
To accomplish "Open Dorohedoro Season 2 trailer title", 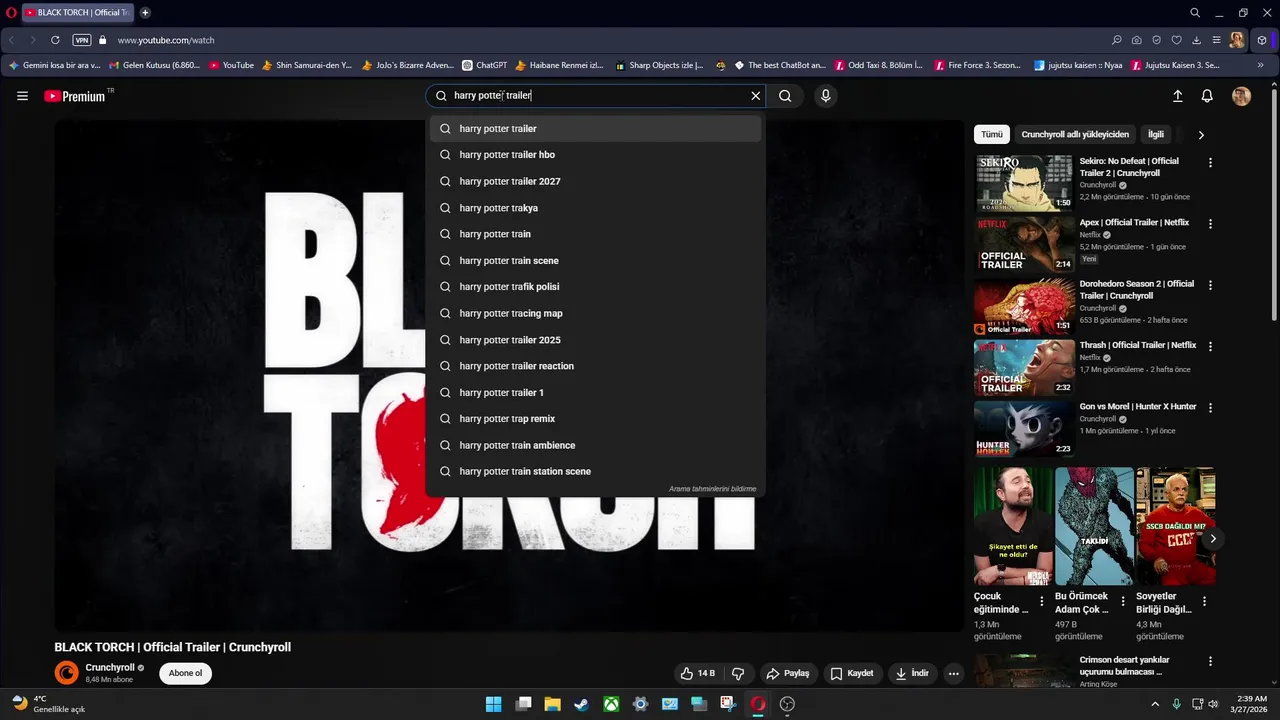I will point(1137,290).
